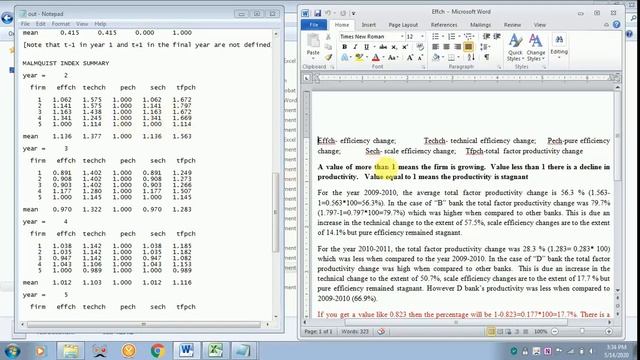Apply Underline from the Font group
Image resolution: width=640 pixels, height=360 pixels.
(366, 47)
